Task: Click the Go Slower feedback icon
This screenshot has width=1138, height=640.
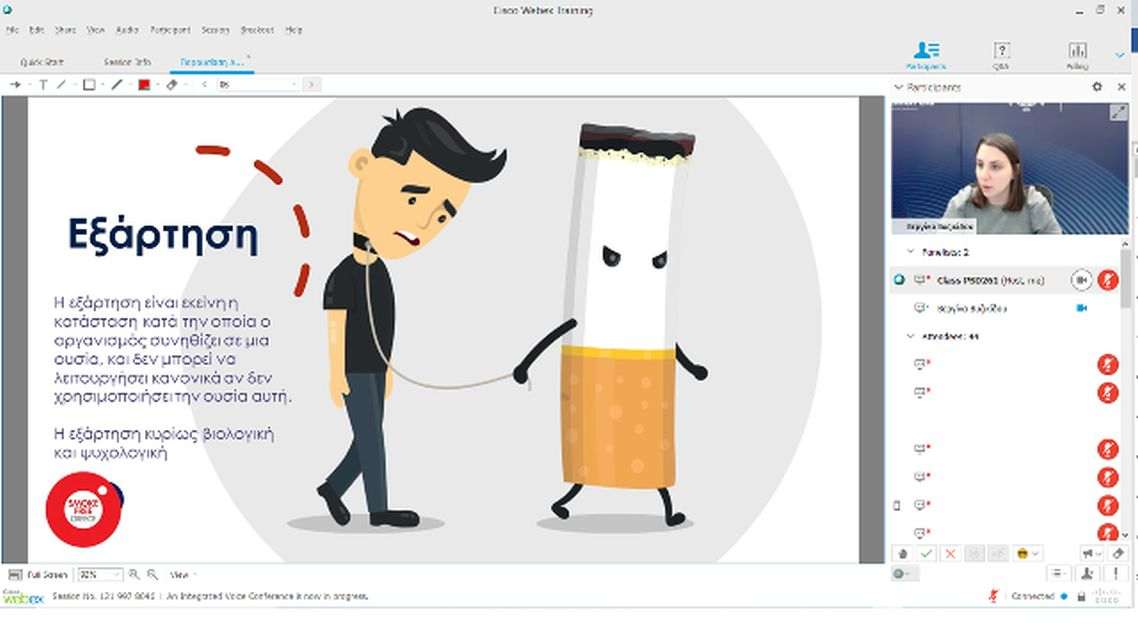Action: (x=974, y=554)
